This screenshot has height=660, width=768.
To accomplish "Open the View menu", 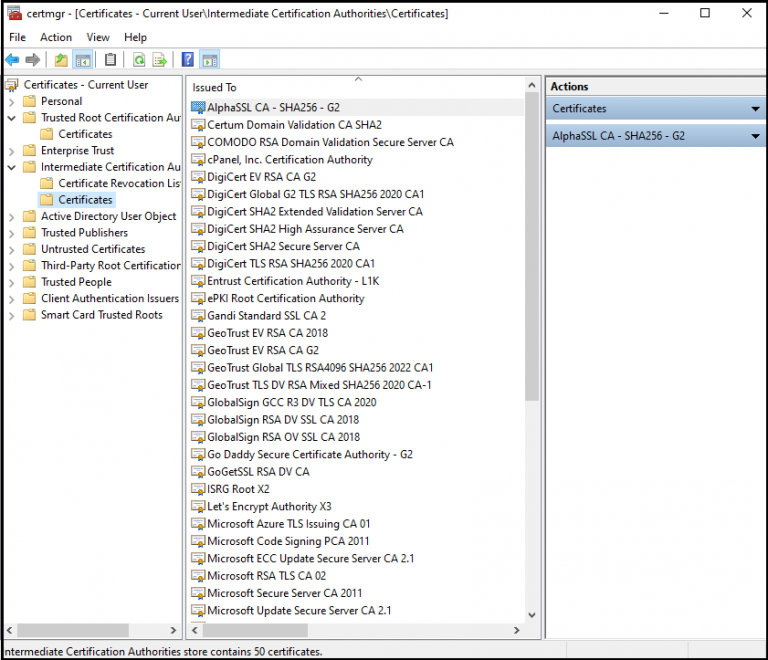I will pos(98,37).
